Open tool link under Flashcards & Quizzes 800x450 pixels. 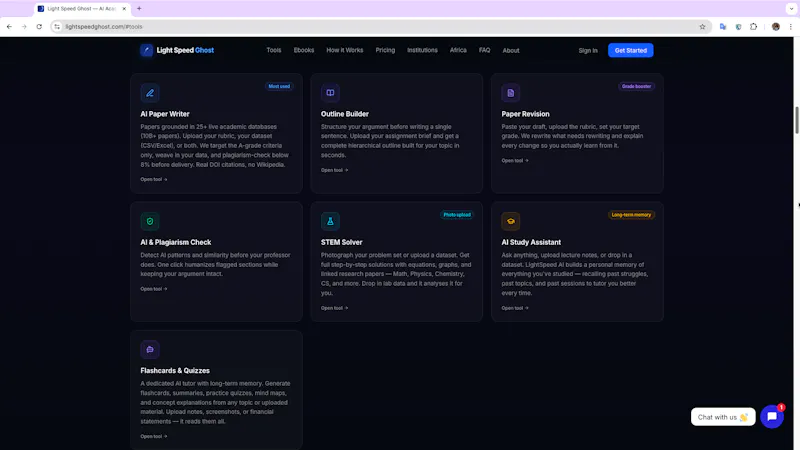coord(154,436)
